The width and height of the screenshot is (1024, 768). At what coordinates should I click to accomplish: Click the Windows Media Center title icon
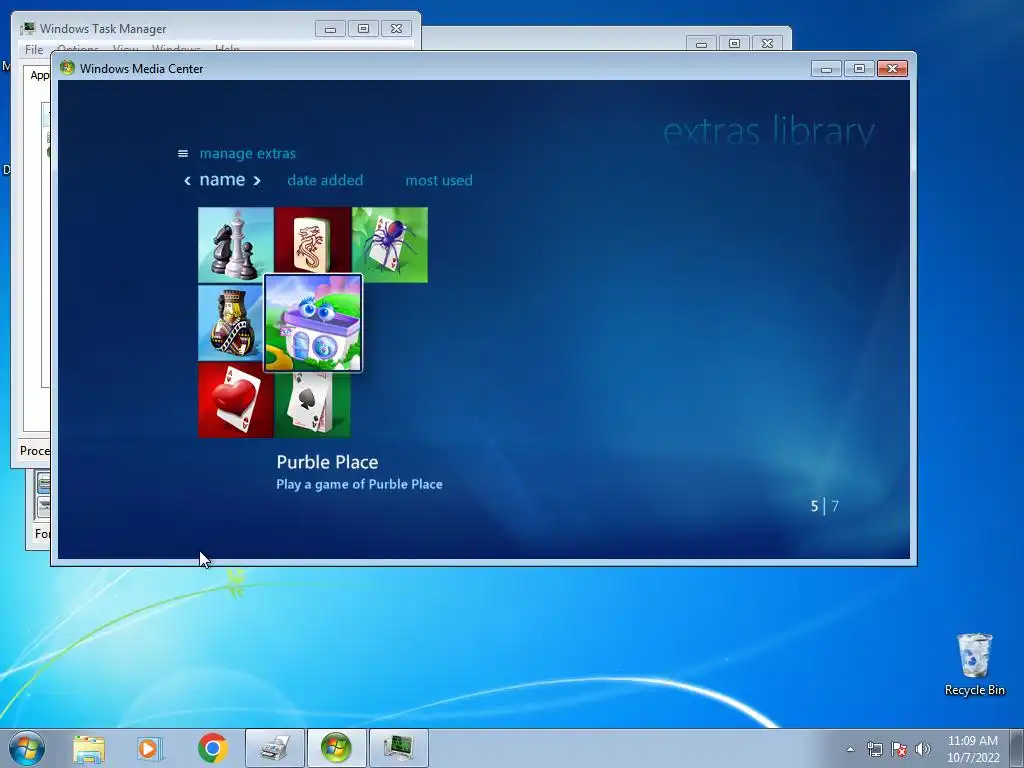tap(67, 68)
